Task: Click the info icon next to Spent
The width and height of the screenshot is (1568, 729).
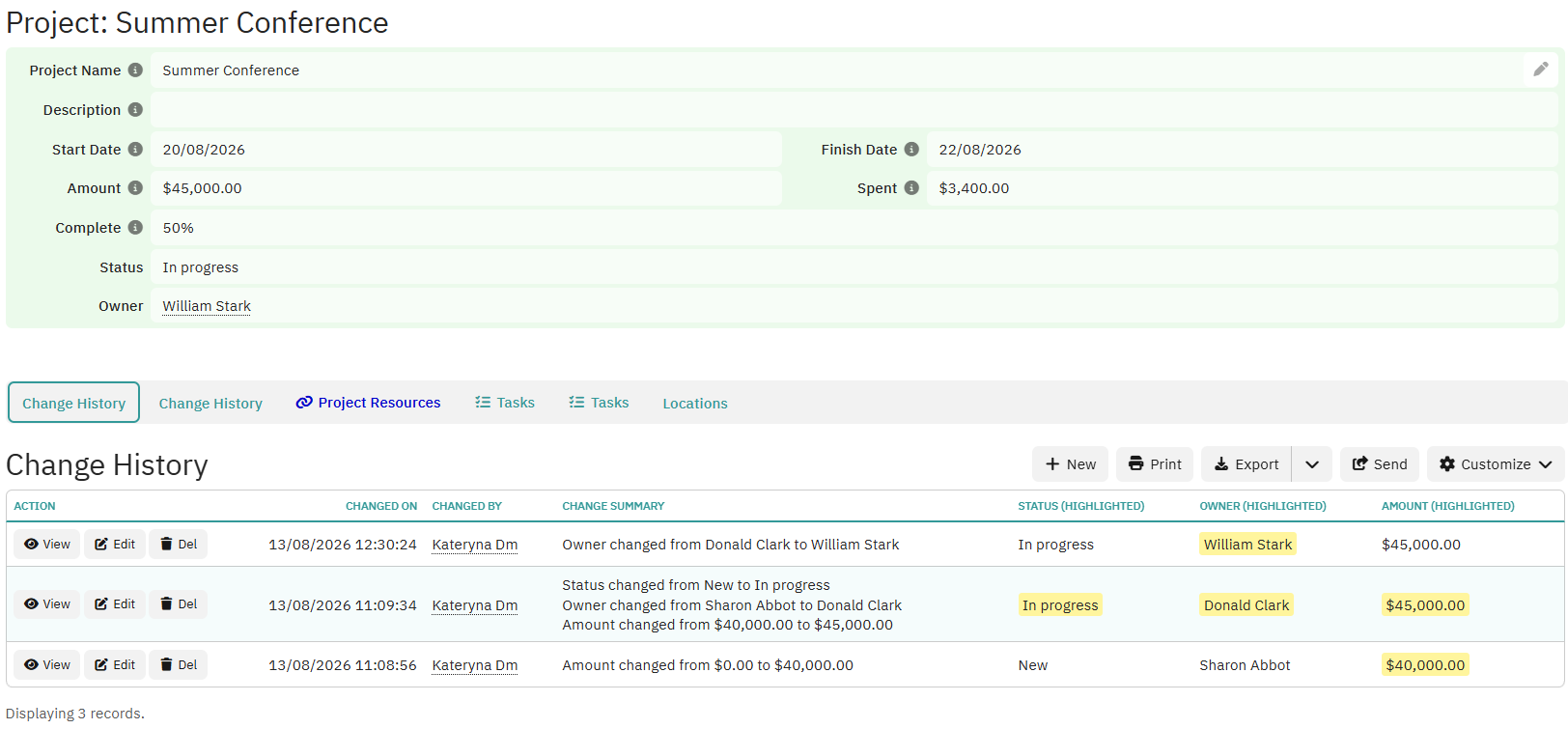Action: click(x=911, y=188)
